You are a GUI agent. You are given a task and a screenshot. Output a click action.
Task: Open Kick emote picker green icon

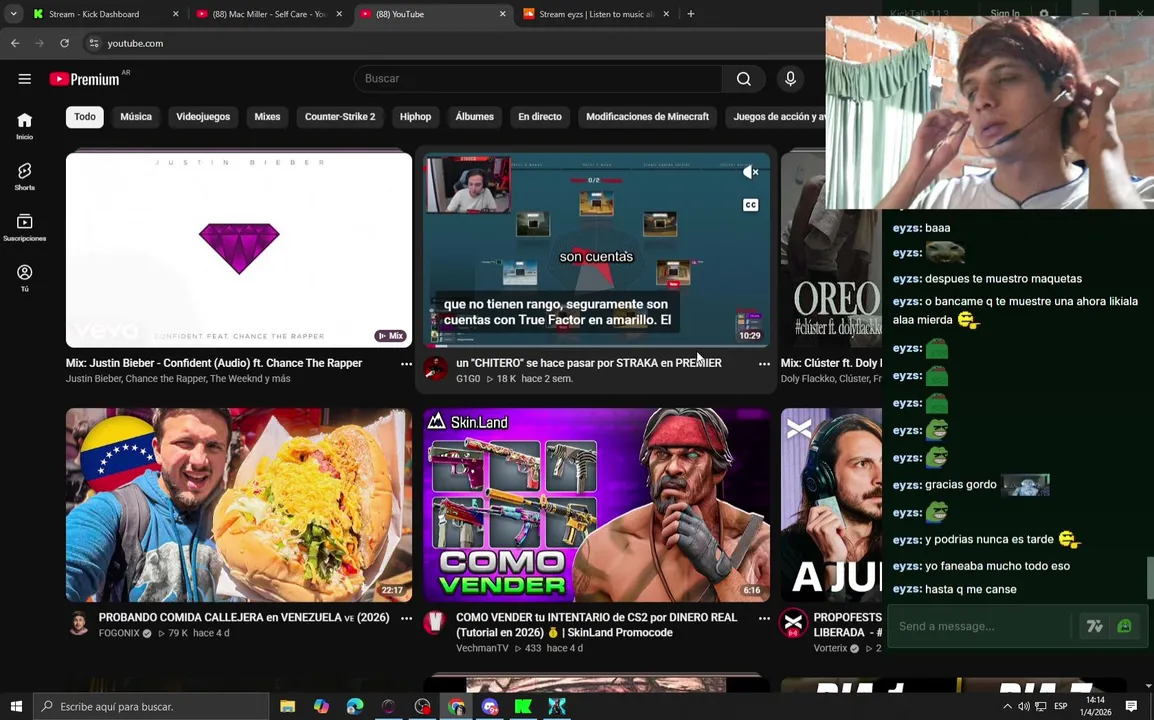tap(1124, 627)
